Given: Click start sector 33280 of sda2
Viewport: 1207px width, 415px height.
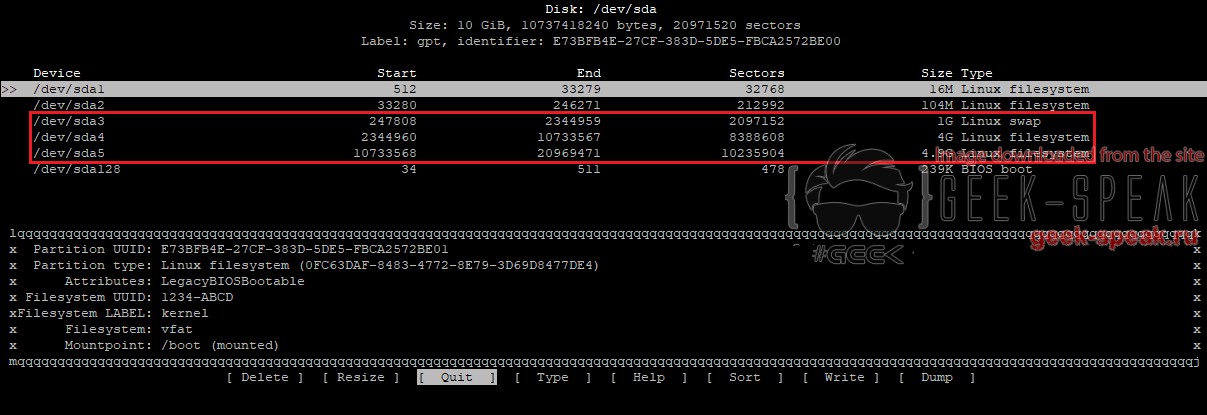Looking at the screenshot, I should [x=397, y=105].
